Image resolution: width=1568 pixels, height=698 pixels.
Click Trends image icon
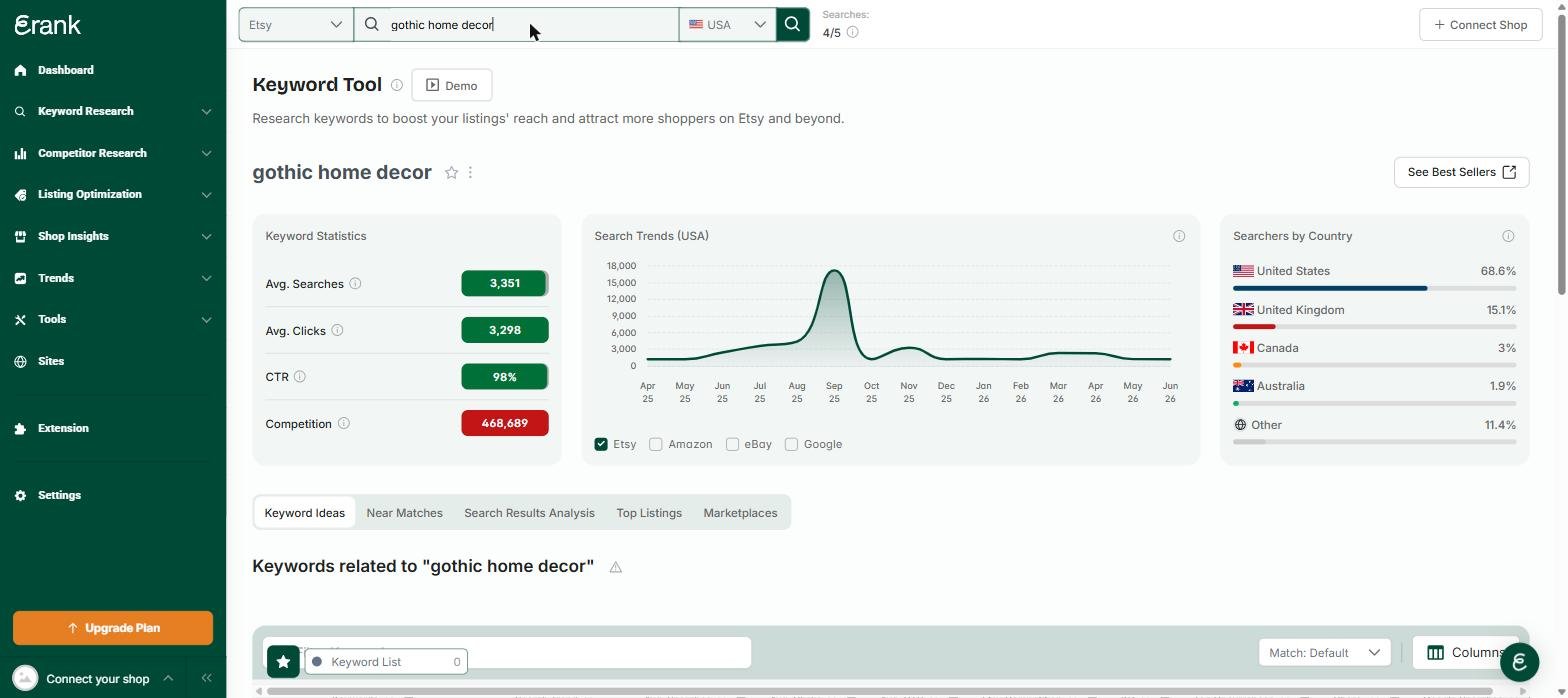point(20,278)
